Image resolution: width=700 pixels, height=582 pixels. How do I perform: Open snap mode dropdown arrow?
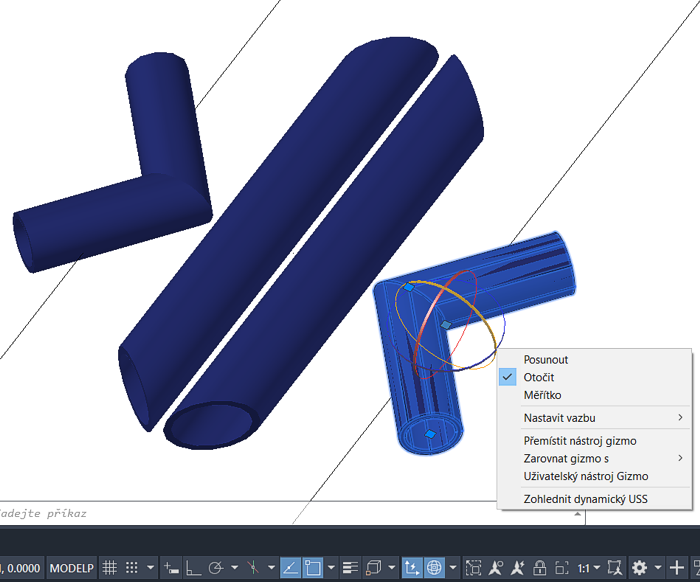click(x=148, y=567)
